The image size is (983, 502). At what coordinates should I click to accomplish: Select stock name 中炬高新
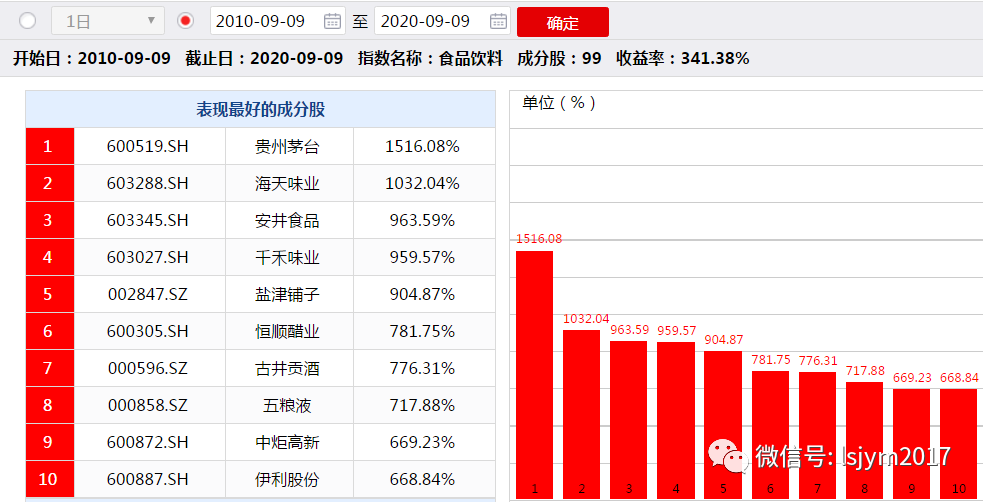point(287,442)
